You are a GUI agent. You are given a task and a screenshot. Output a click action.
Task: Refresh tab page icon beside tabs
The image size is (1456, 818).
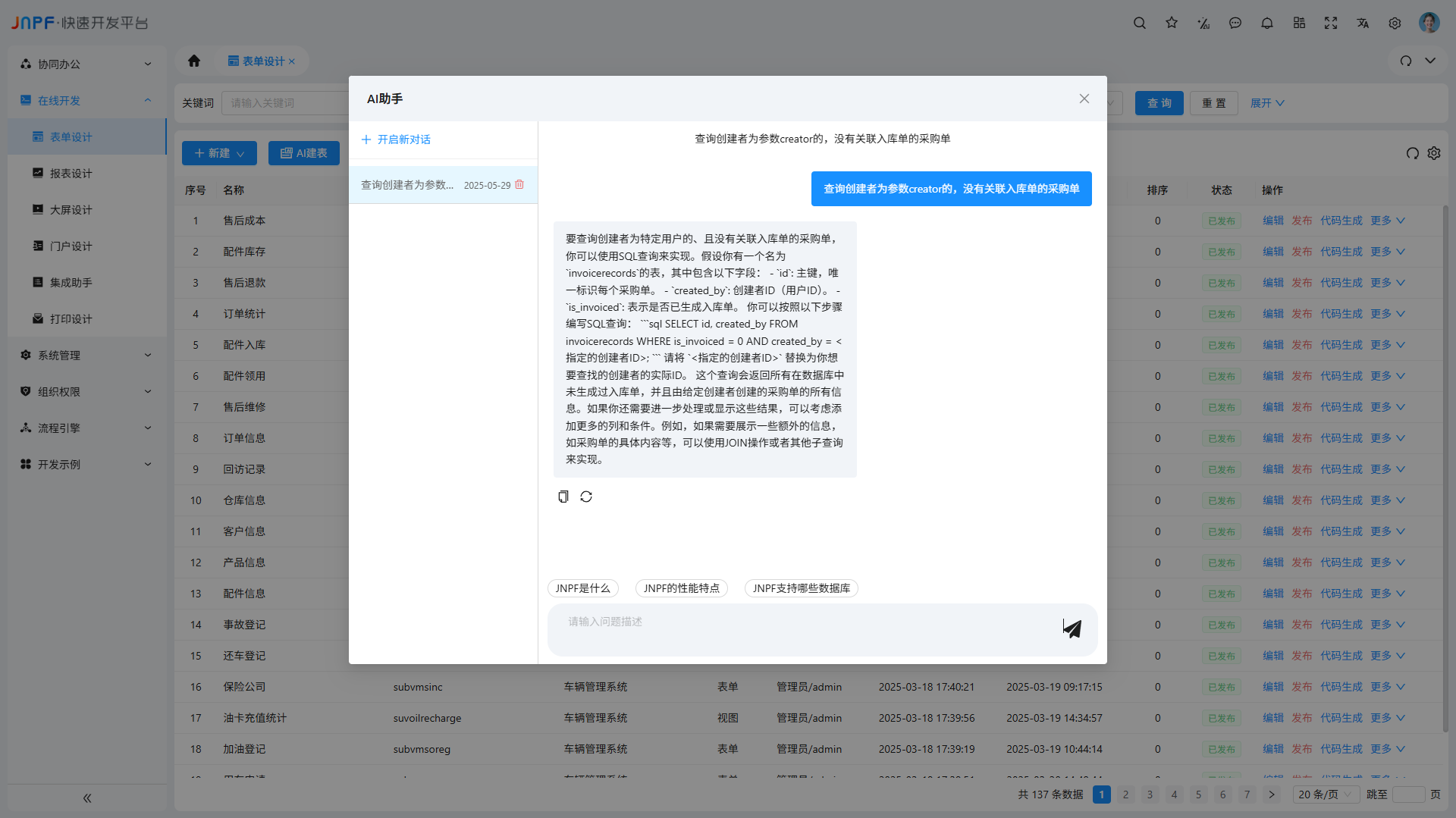1406,61
